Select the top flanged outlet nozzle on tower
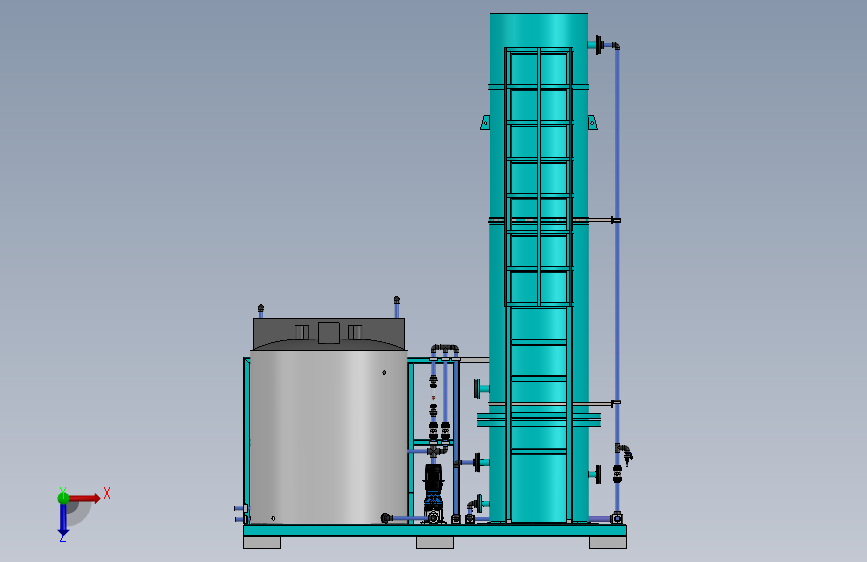Viewport: 867px width, 562px height. [595, 45]
